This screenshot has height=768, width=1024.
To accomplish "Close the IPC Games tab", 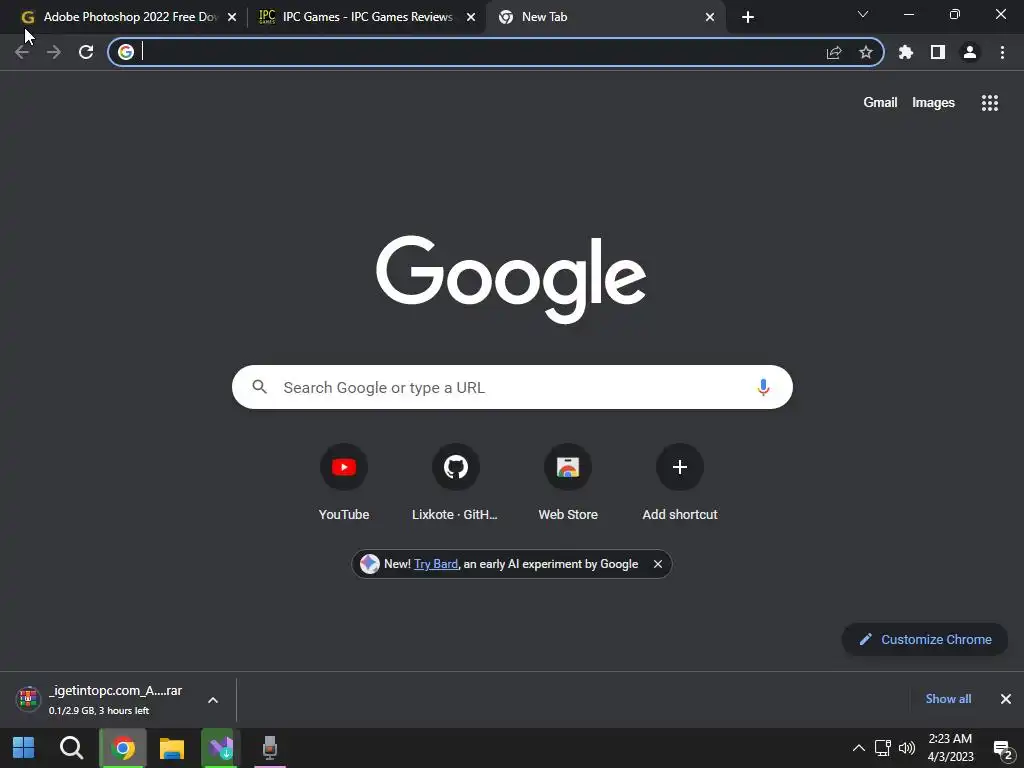I will [471, 17].
